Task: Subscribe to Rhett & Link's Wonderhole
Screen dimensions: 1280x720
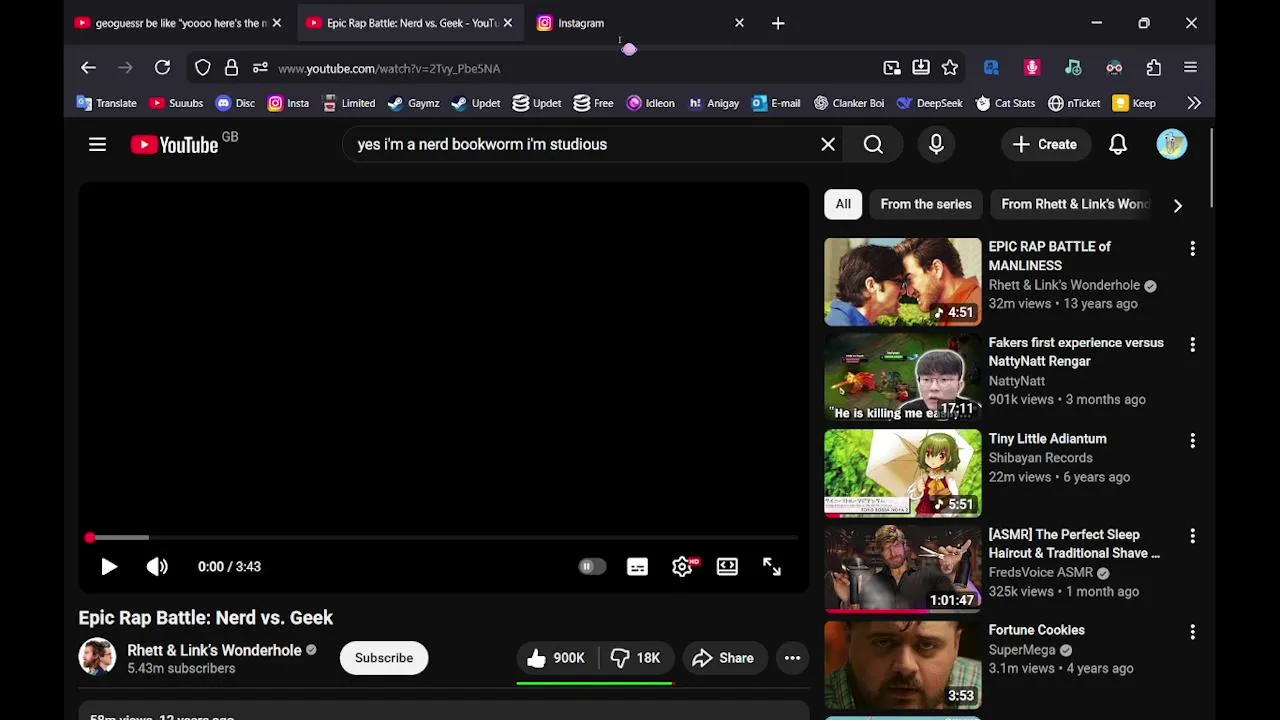Action: 384,658
